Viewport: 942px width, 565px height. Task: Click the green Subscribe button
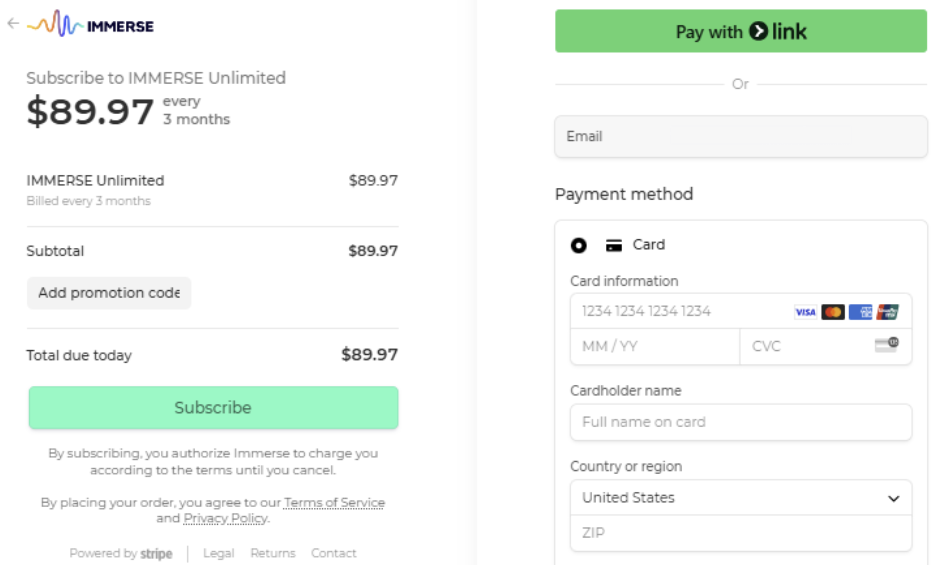pos(213,408)
